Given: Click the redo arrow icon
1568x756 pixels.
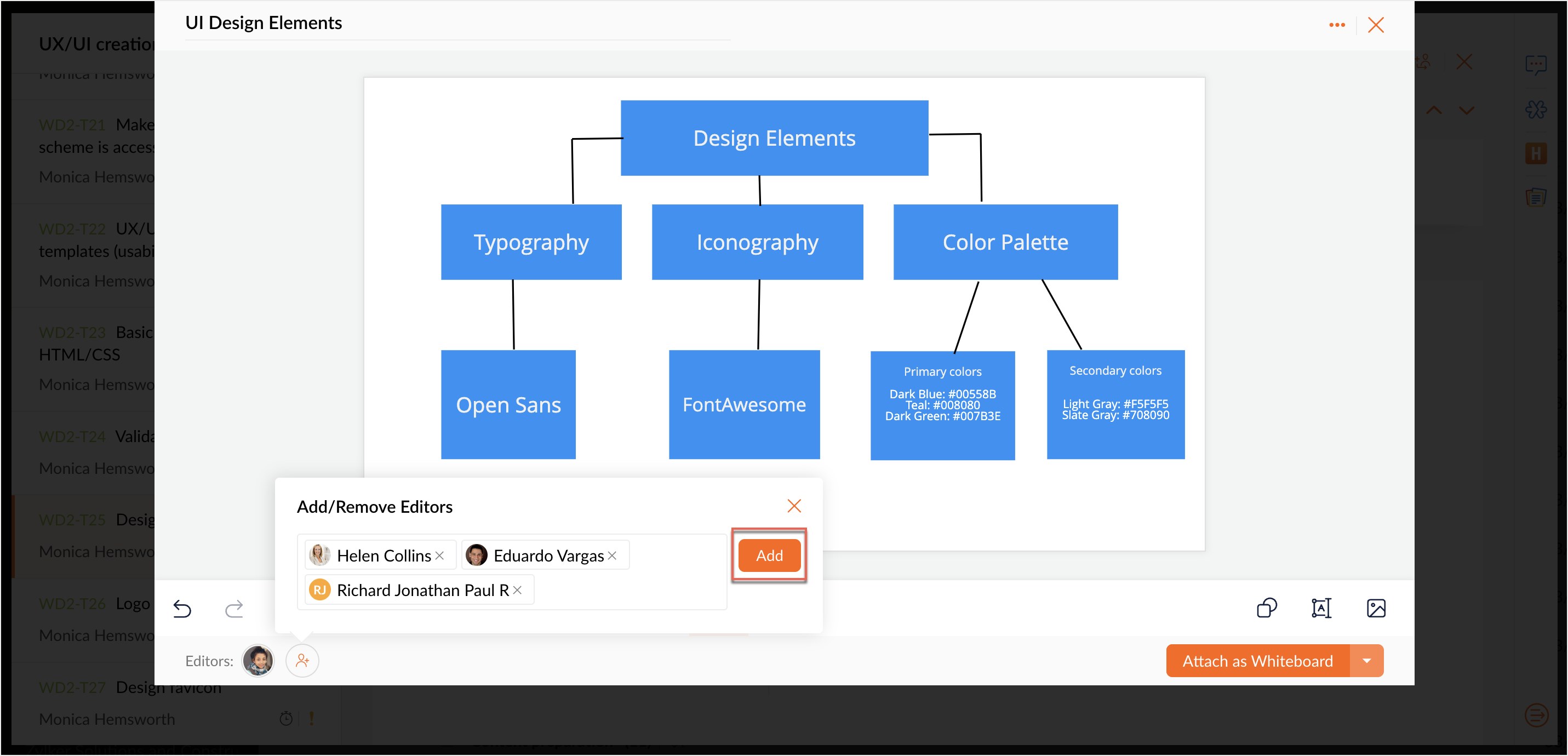Looking at the screenshot, I should click(x=234, y=608).
